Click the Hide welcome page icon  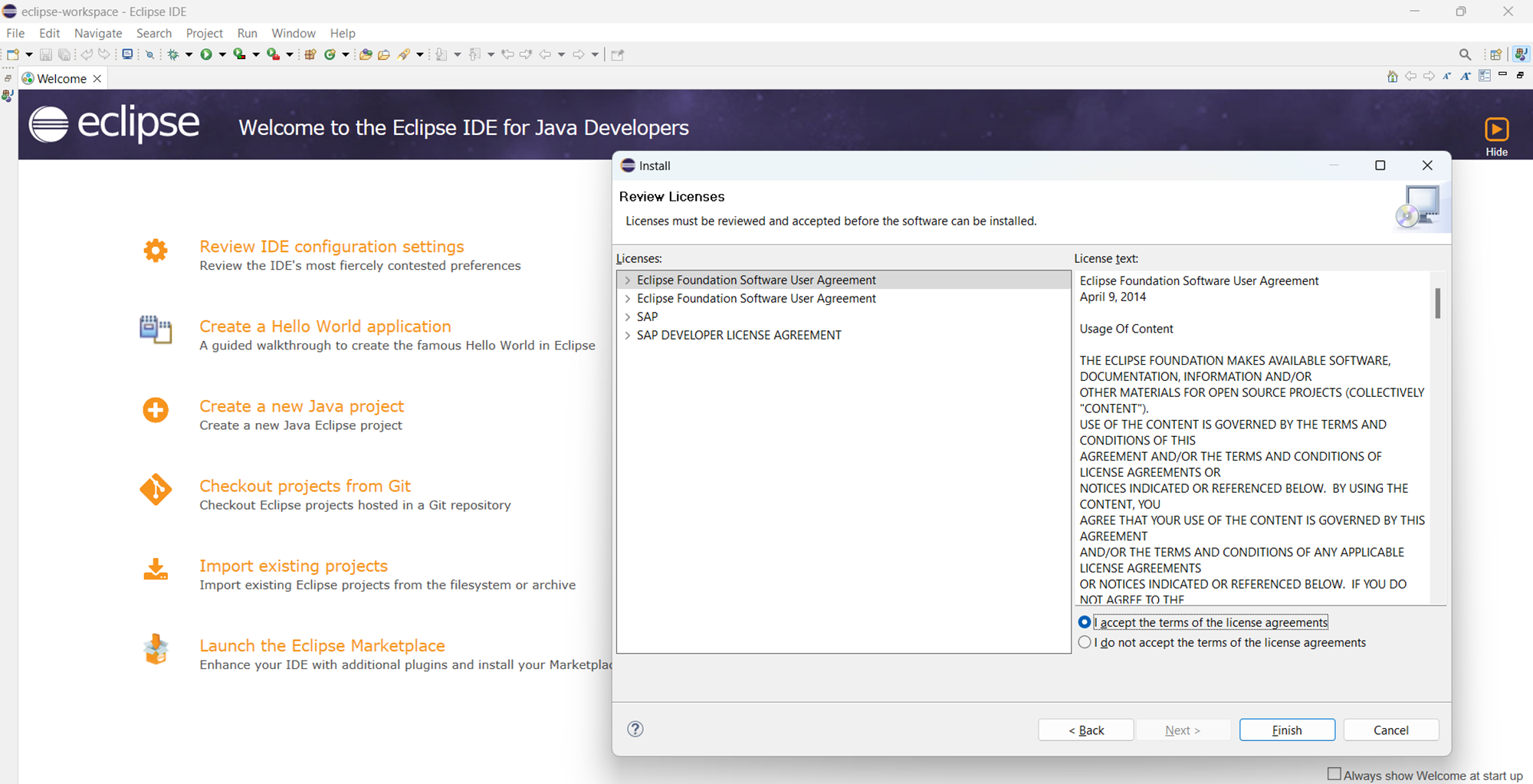pyautogui.click(x=1496, y=130)
